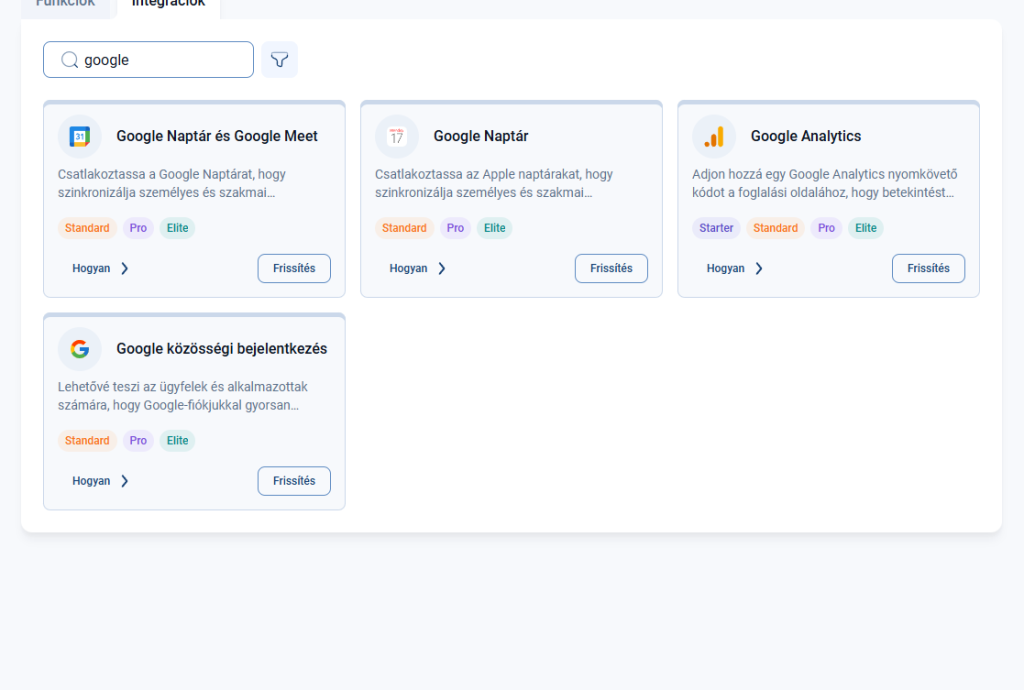Expand Hogyan chevron on Google Analytics card
1024x690 pixels.
(x=759, y=269)
